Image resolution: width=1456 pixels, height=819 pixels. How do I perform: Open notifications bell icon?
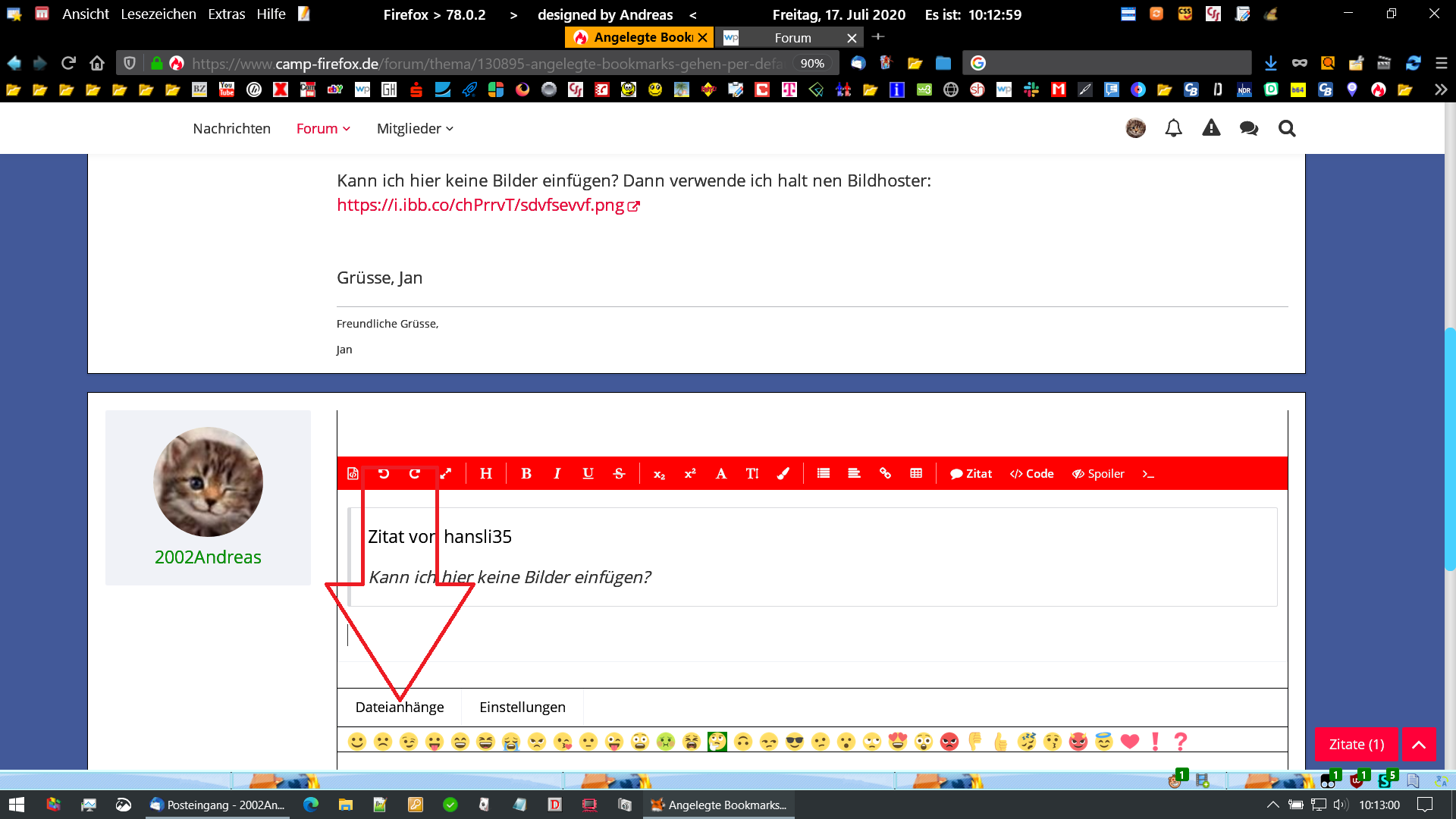1173,128
